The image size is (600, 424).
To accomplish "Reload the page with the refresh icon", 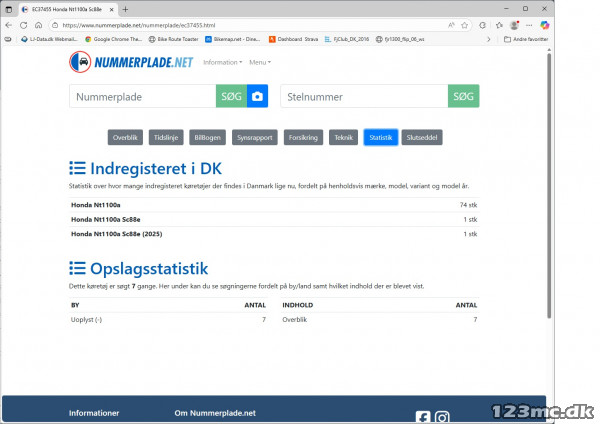I will click(x=42, y=24).
